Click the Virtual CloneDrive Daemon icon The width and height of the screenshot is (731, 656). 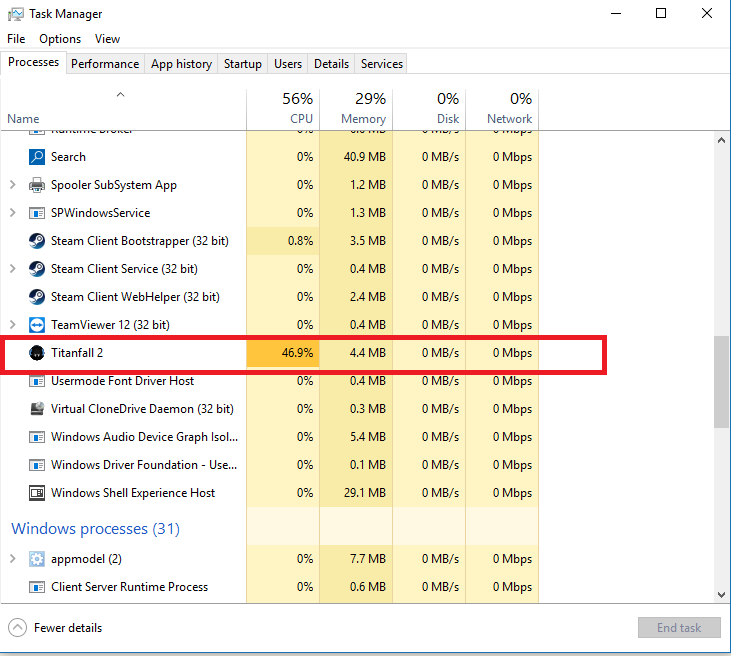37,409
